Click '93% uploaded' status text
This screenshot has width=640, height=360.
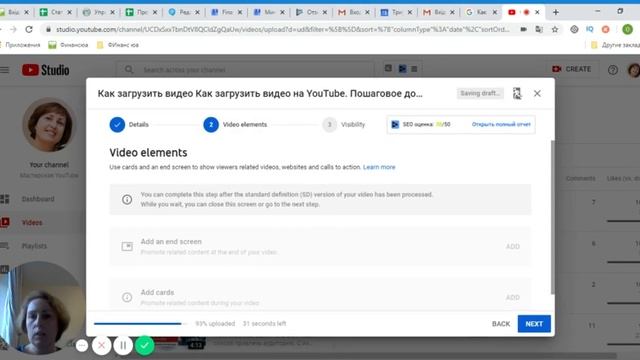point(215,324)
